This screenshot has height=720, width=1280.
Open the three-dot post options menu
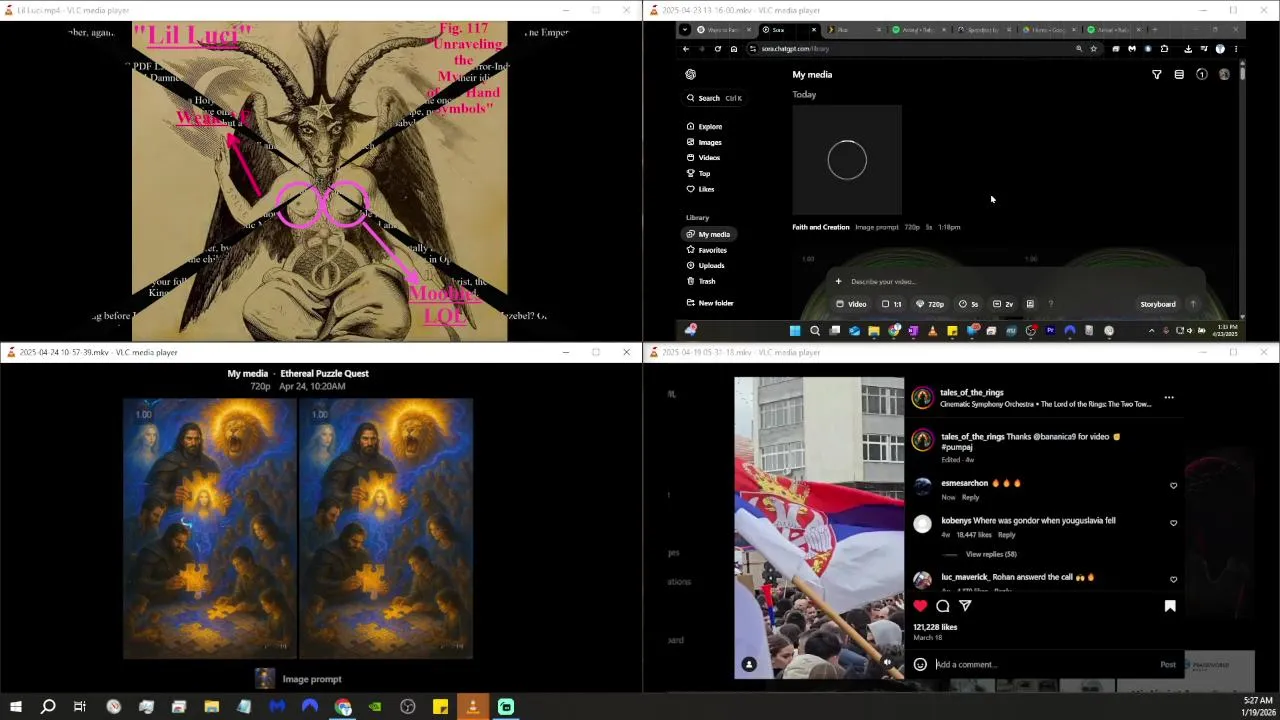(x=1169, y=398)
